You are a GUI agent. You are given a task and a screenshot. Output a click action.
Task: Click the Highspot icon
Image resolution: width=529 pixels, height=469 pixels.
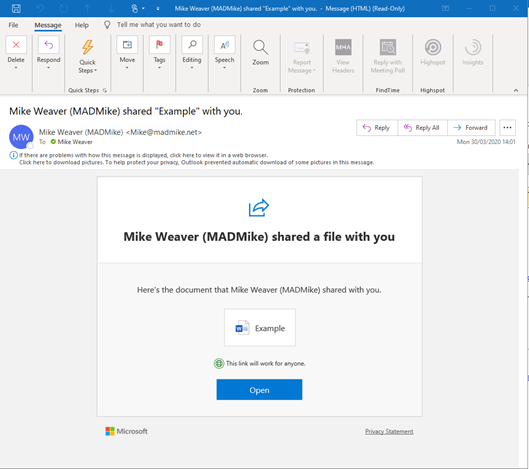pyautogui.click(x=433, y=47)
